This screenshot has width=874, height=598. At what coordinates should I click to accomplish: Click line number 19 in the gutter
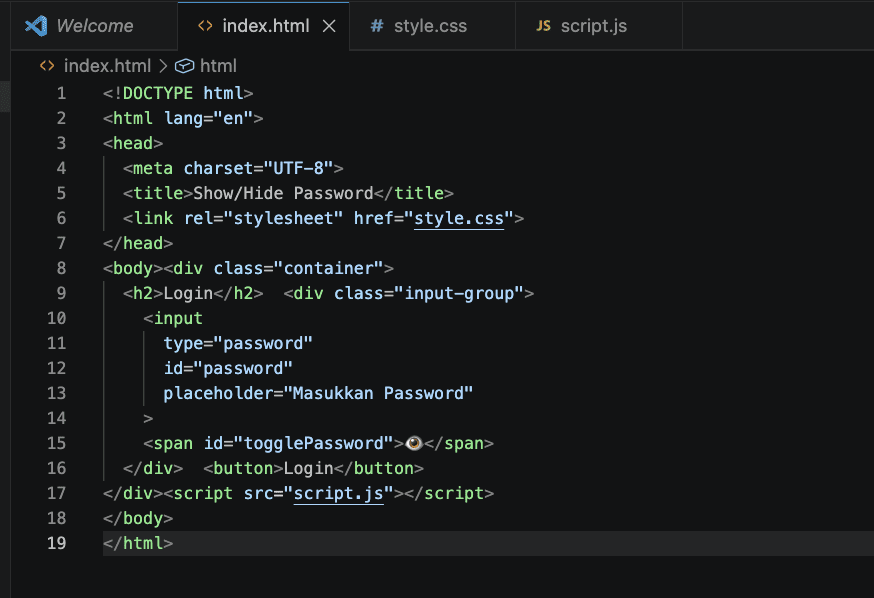click(x=56, y=543)
